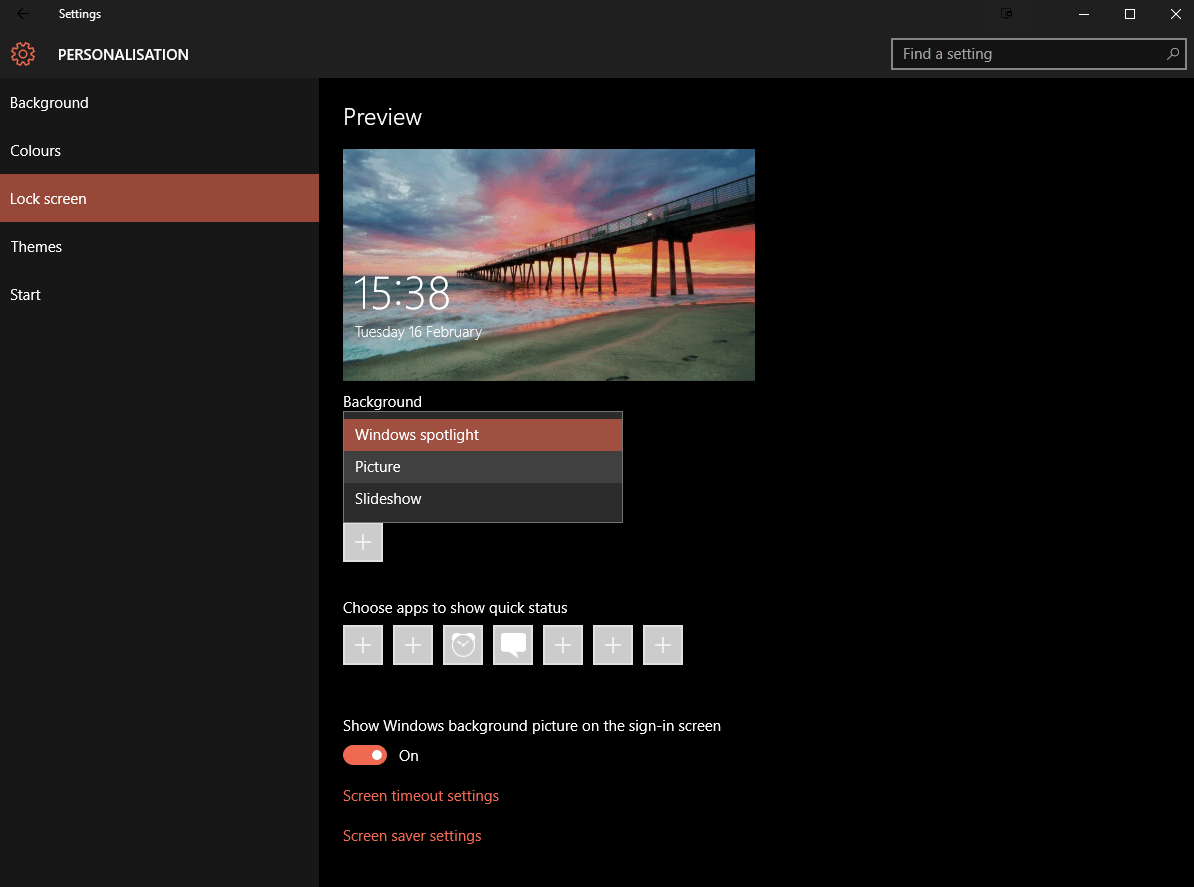Minimize the Settings window
The height and width of the screenshot is (887, 1194).
(1084, 14)
